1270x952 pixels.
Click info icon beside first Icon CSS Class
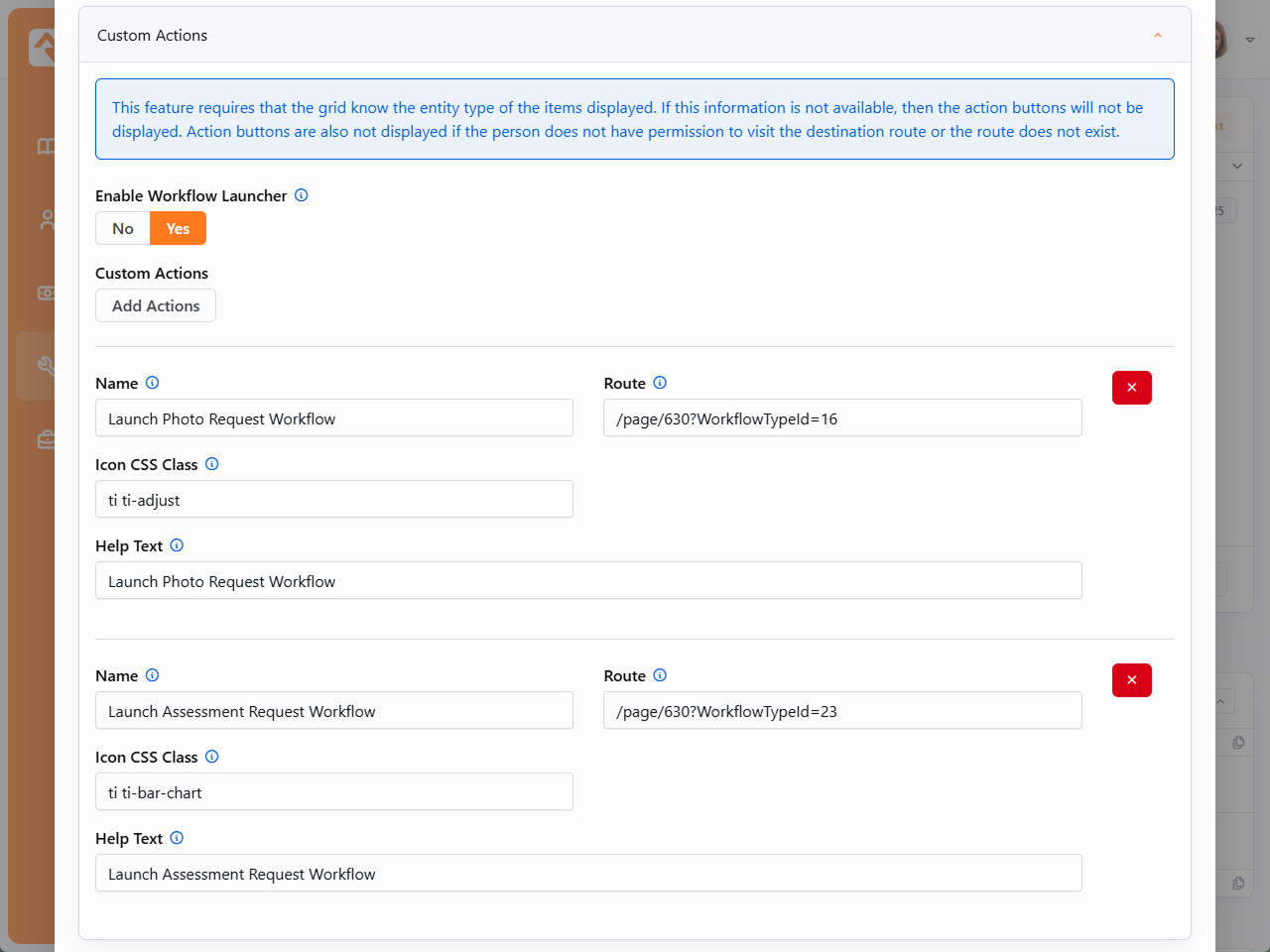(211, 464)
